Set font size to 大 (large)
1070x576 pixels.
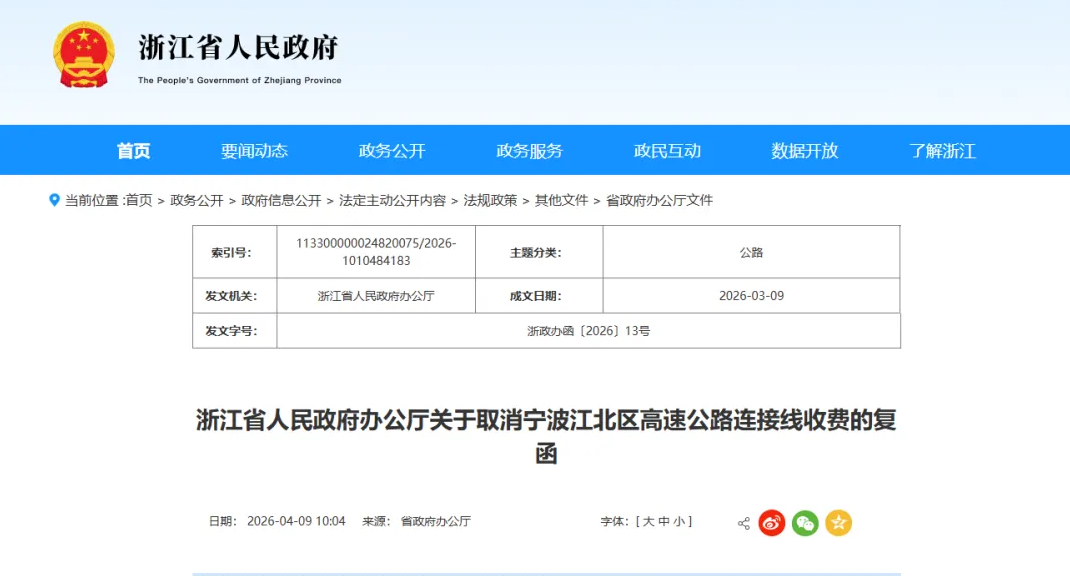(x=648, y=521)
